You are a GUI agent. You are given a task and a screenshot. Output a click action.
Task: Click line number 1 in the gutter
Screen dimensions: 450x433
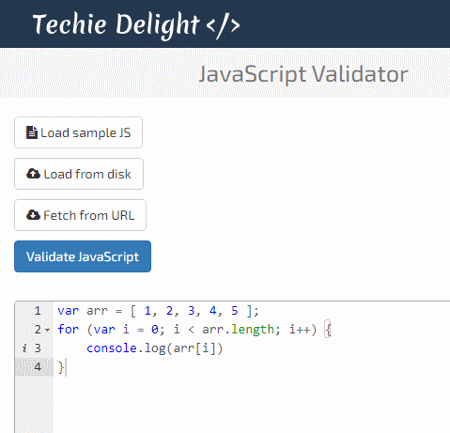pos(37,311)
